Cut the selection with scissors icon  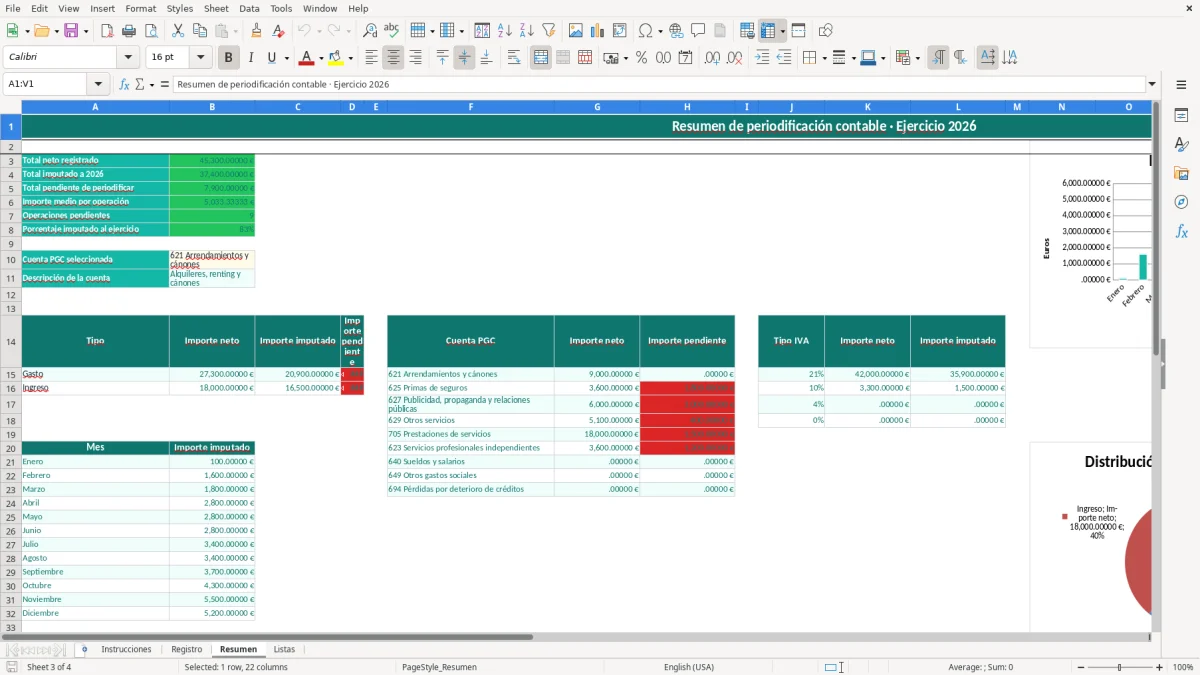(x=177, y=31)
